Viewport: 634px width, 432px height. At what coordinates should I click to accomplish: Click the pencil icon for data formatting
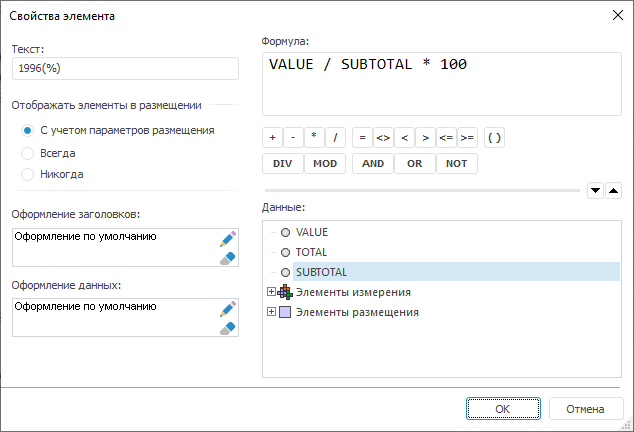[x=228, y=309]
